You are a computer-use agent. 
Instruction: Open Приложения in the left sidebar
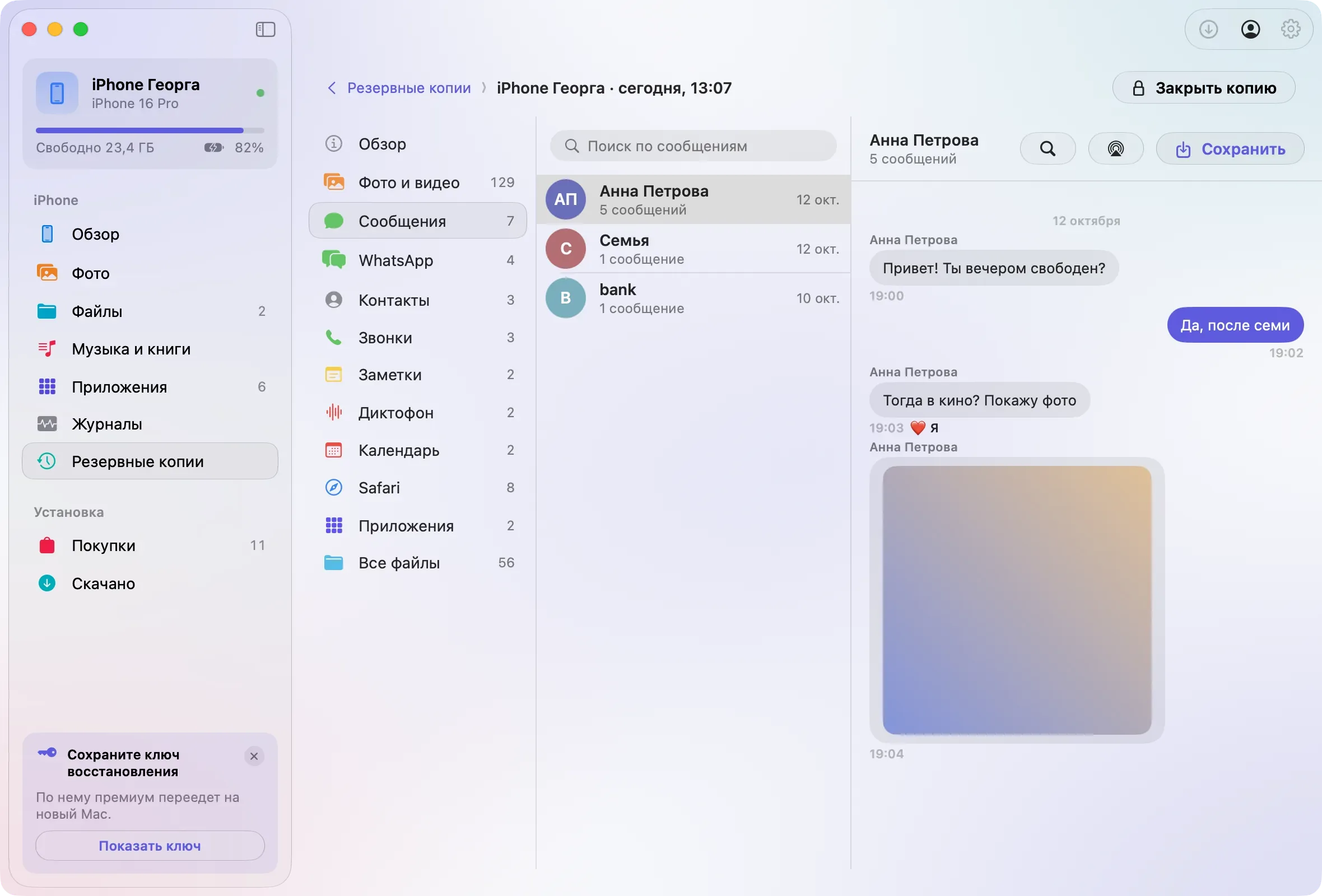click(150, 387)
